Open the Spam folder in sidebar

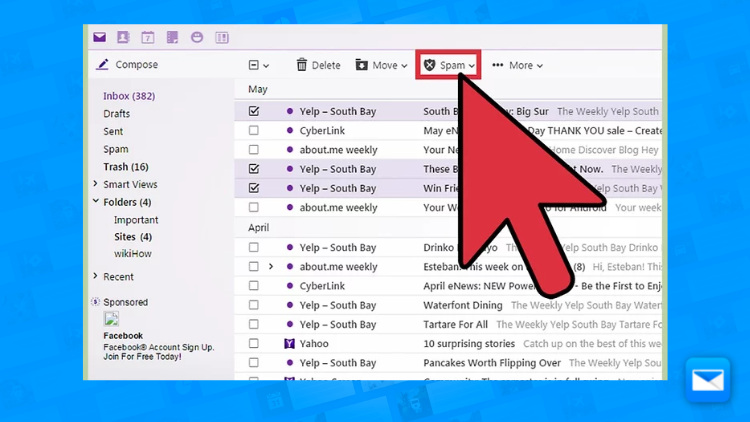coord(116,149)
